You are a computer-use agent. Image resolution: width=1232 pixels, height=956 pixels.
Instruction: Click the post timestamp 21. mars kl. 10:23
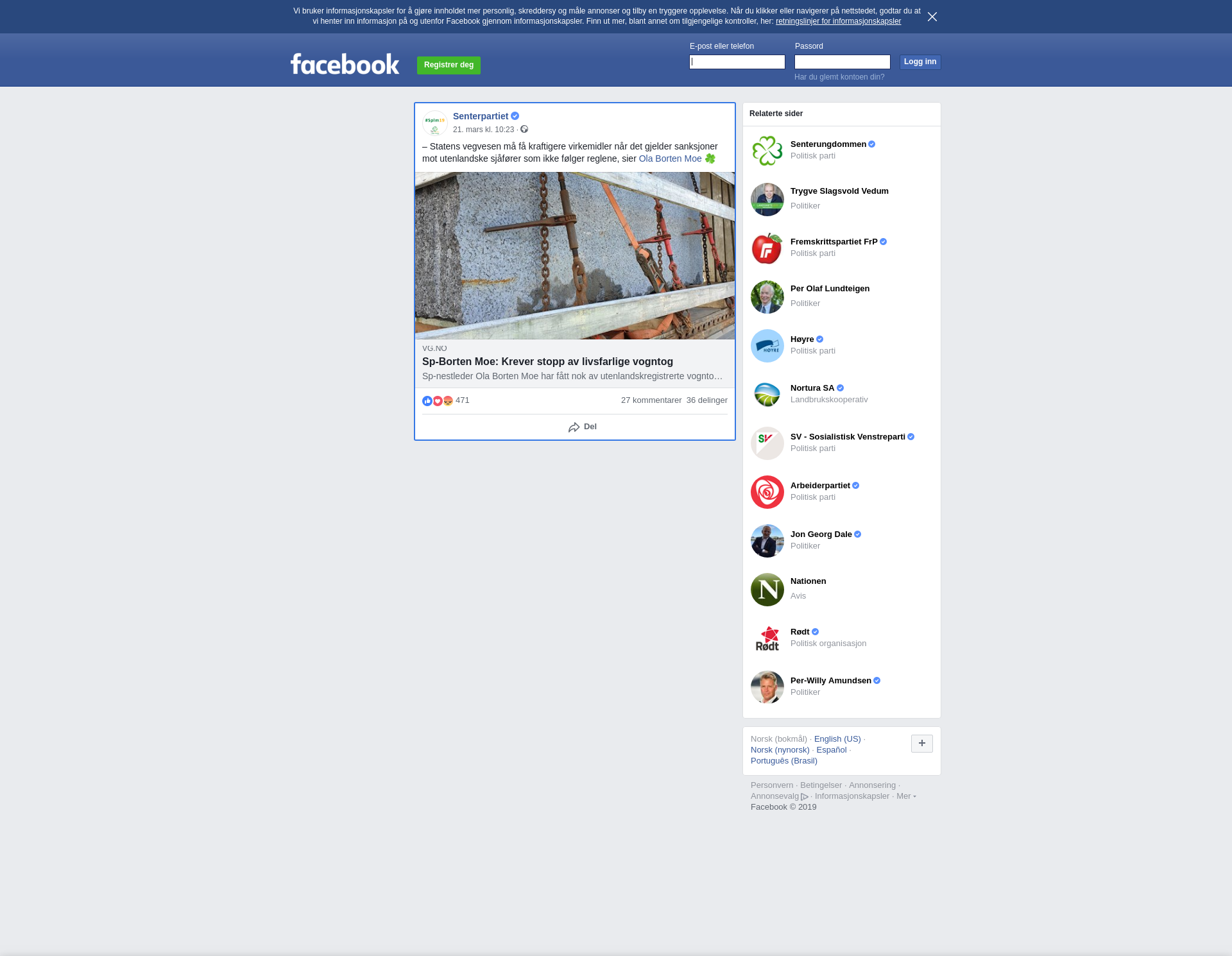click(483, 130)
